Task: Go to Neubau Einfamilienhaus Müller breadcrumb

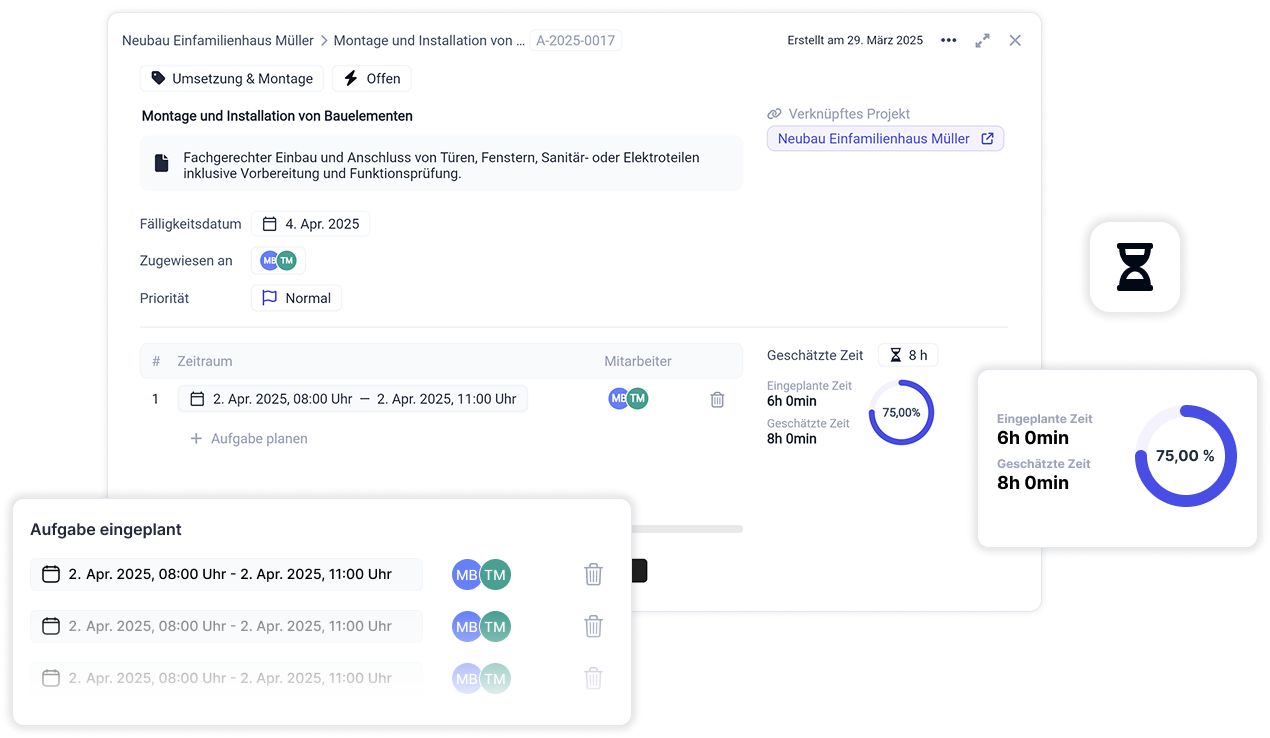Action: pos(217,41)
